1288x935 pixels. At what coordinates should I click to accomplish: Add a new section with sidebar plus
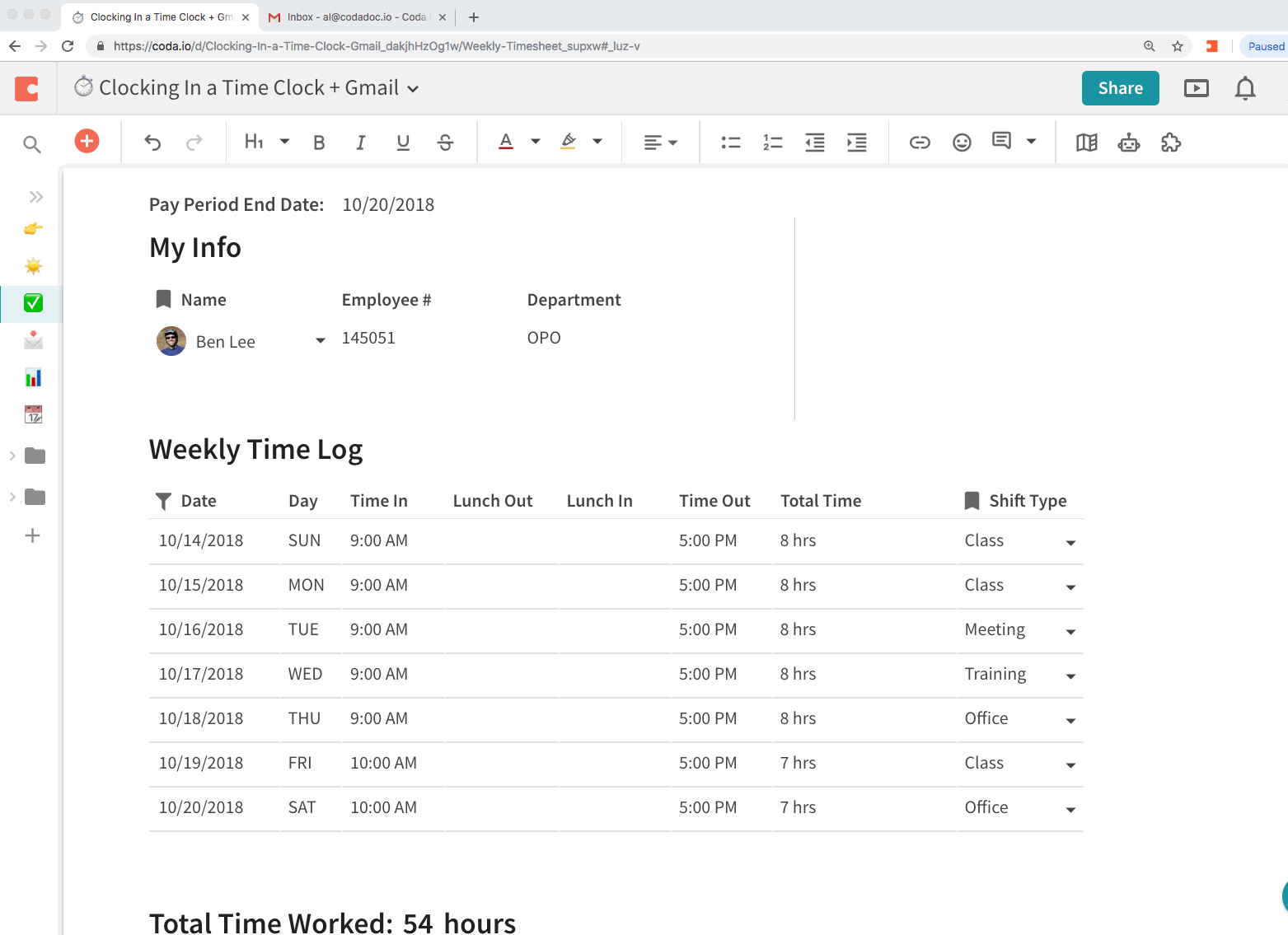tap(32, 535)
